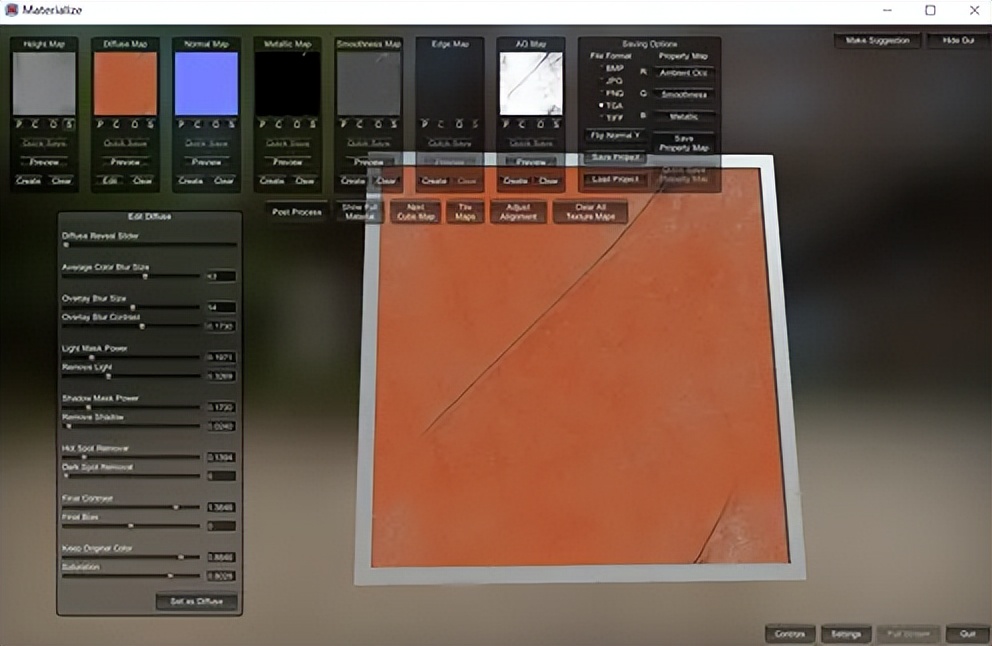The image size is (992, 646).
Task: Click the Quit button
Action: pyautogui.click(x=967, y=633)
